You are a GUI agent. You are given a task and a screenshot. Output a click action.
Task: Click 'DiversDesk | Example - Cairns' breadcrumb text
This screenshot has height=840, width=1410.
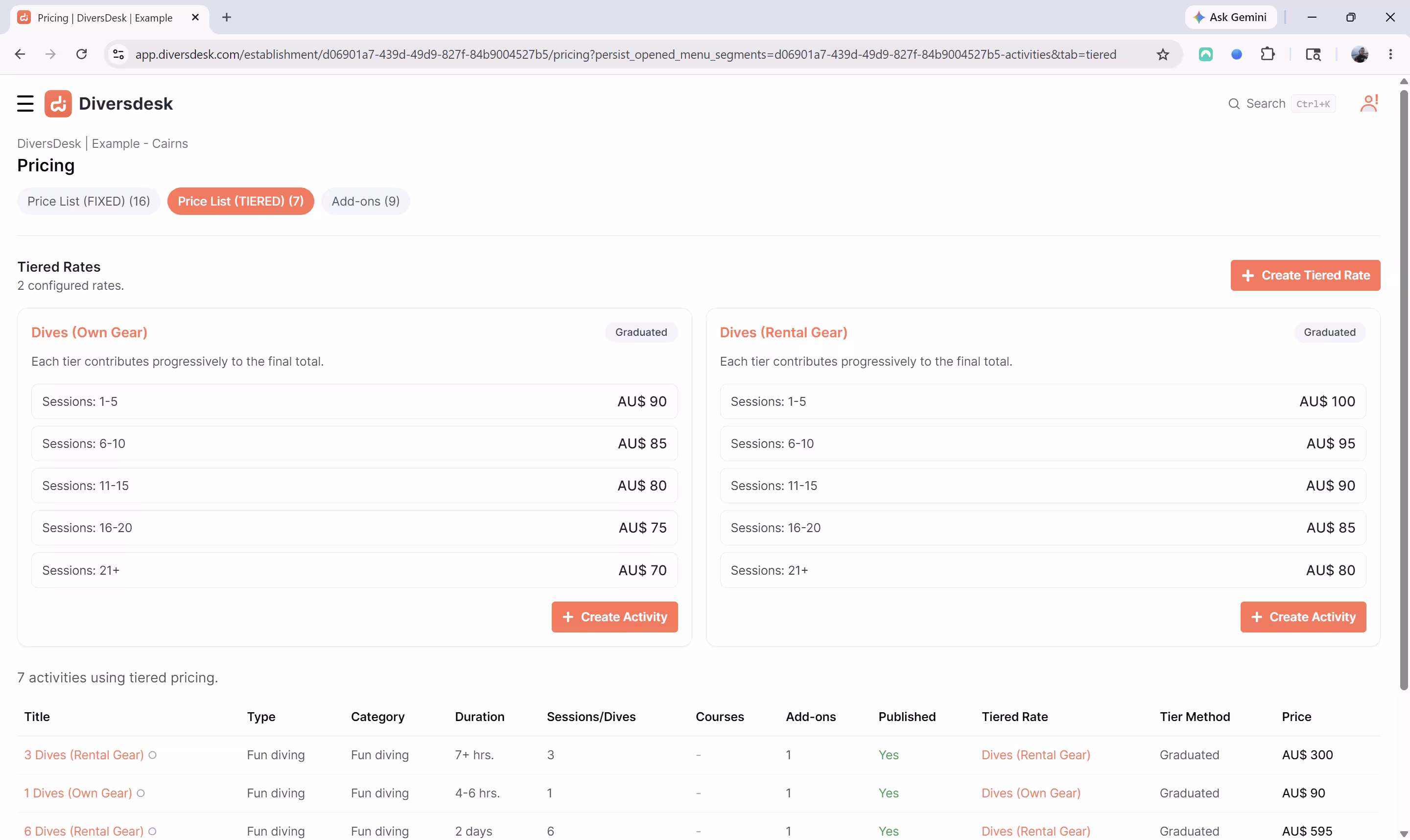(x=102, y=143)
